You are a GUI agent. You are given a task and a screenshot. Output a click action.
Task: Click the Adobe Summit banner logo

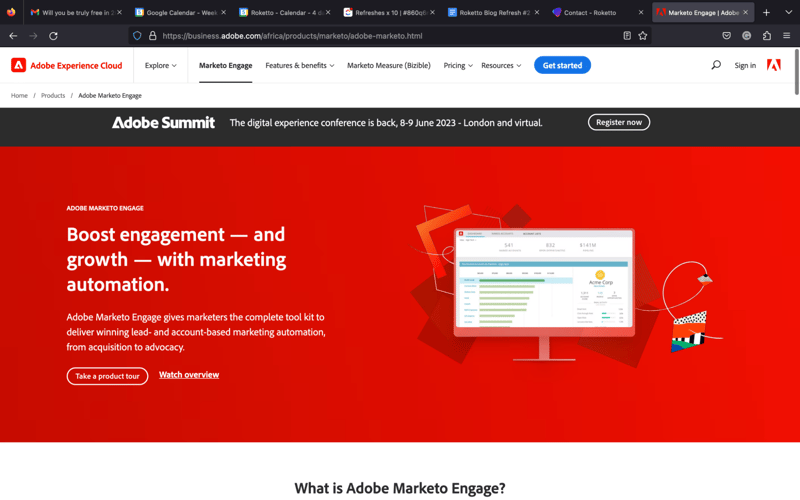pyautogui.click(x=163, y=122)
